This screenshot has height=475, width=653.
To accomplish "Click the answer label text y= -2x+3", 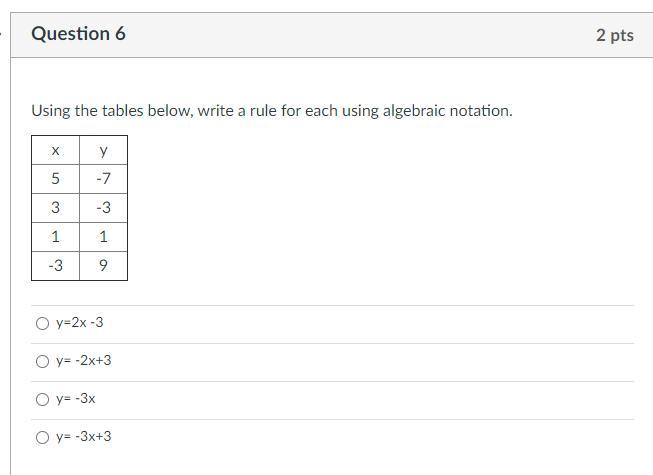I will coord(84,361).
